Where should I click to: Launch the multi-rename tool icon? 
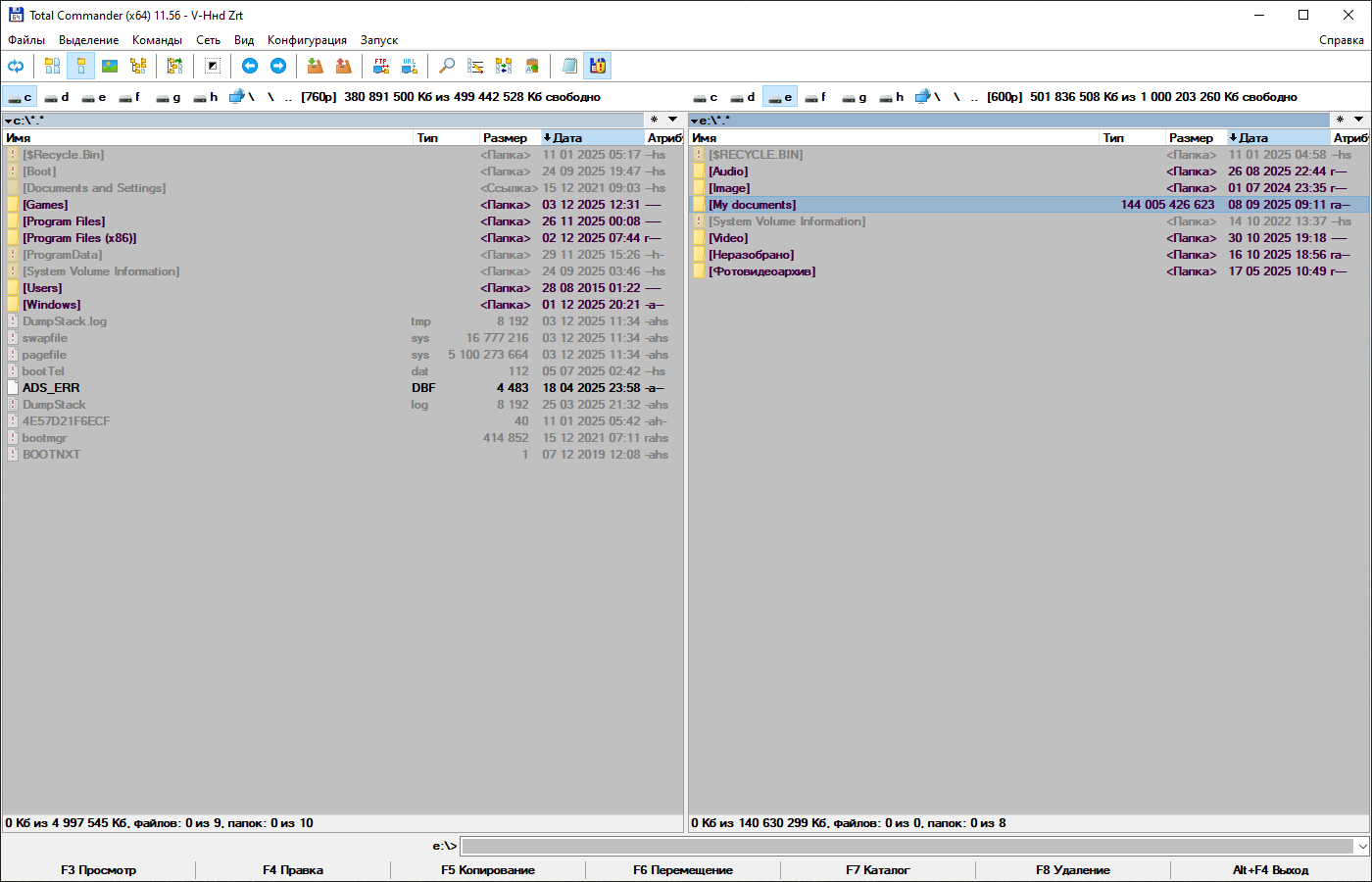tap(475, 66)
